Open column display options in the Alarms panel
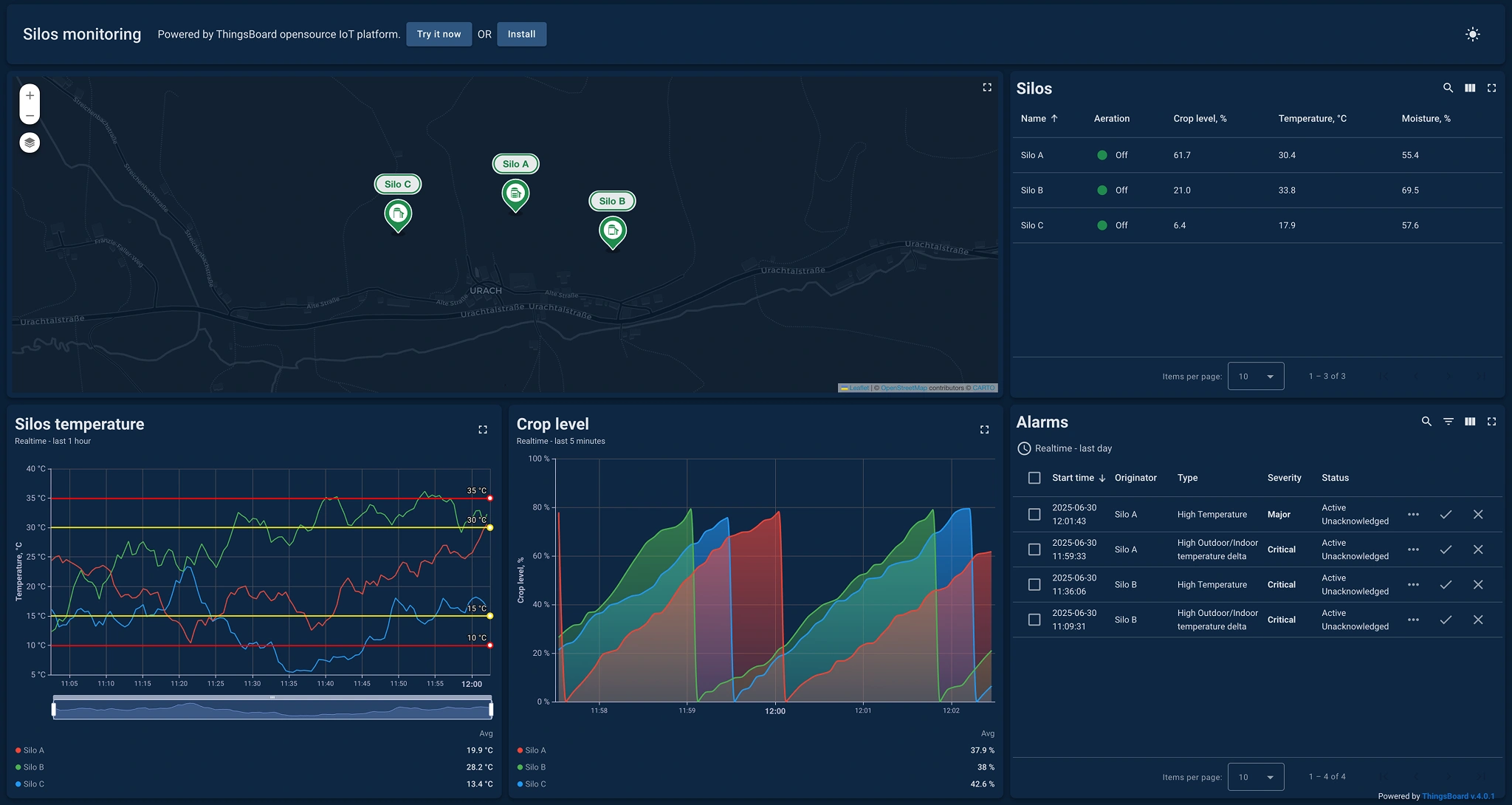 point(1470,421)
